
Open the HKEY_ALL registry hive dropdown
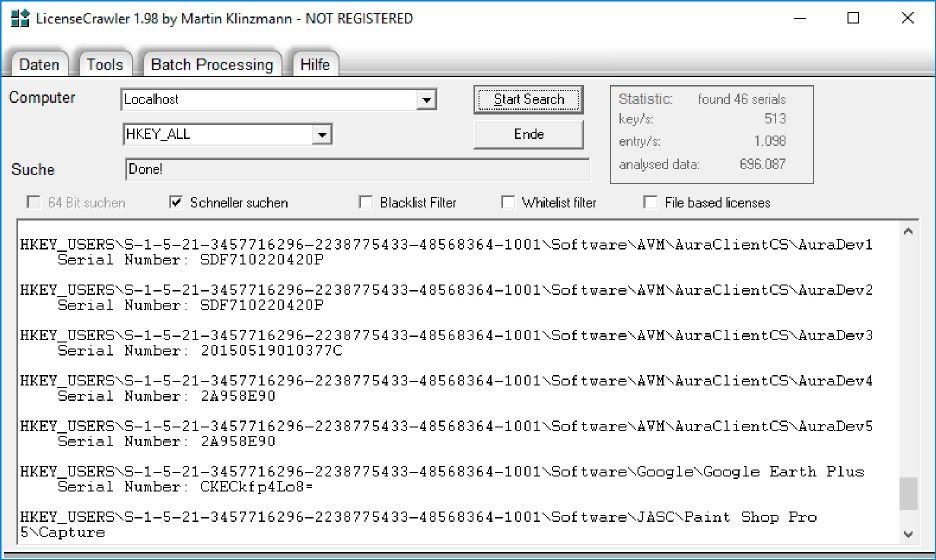point(322,134)
